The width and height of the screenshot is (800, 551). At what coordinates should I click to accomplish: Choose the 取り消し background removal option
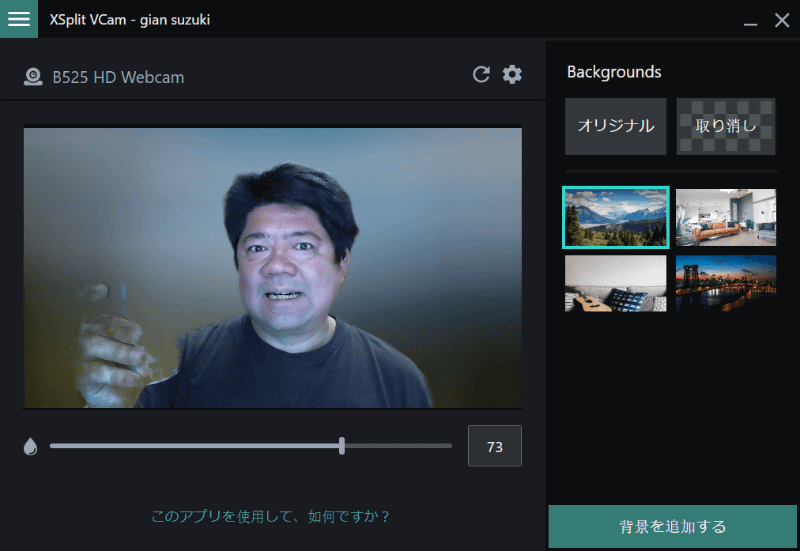click(726, 126)
